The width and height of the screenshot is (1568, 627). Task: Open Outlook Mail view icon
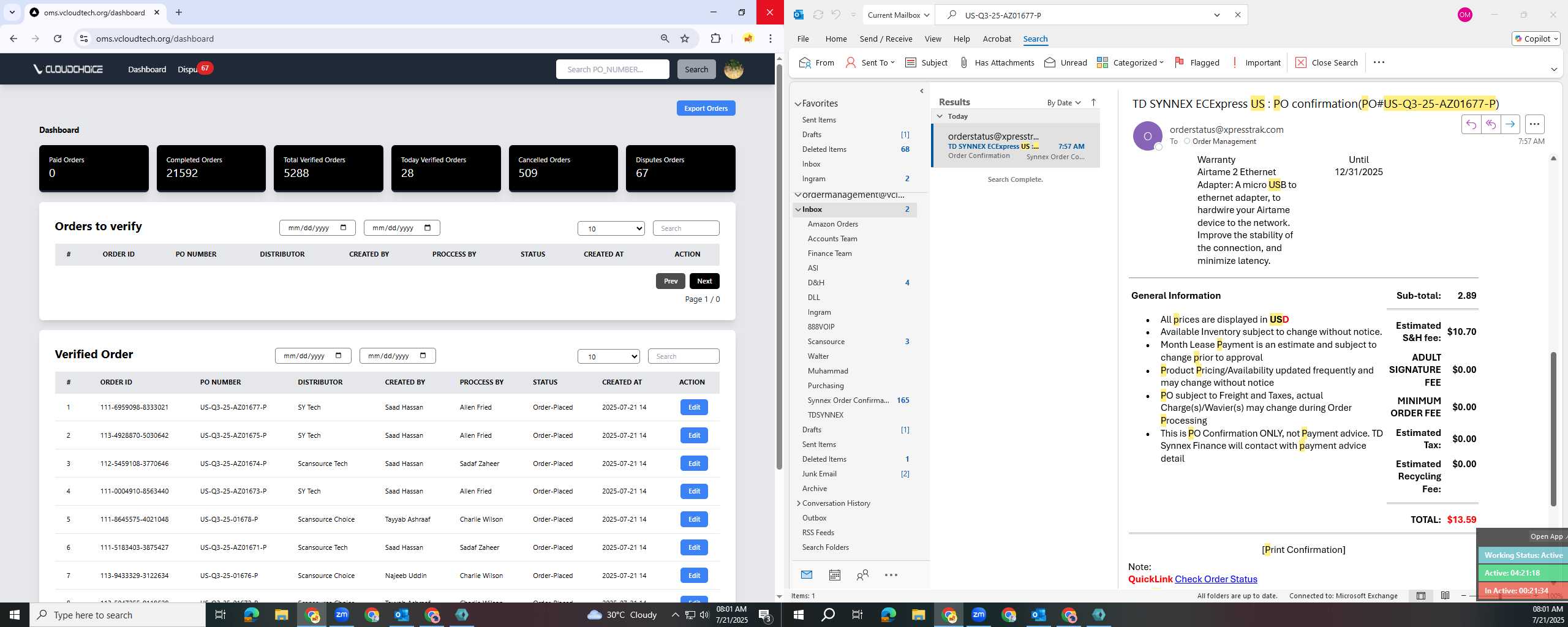pyautogui.click(x=807, y=574)
